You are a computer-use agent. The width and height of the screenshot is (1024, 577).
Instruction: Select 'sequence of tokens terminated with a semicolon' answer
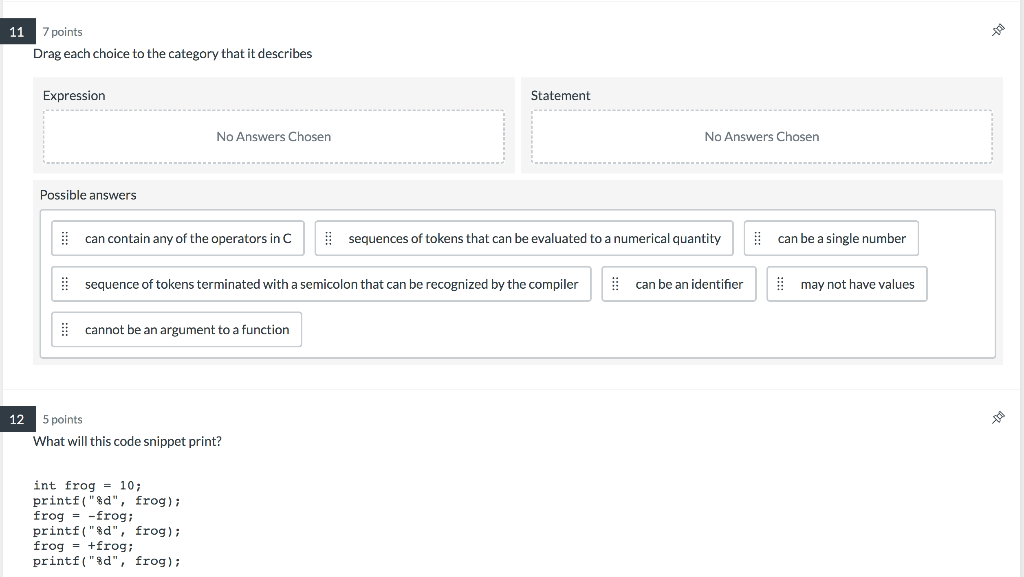331,285
